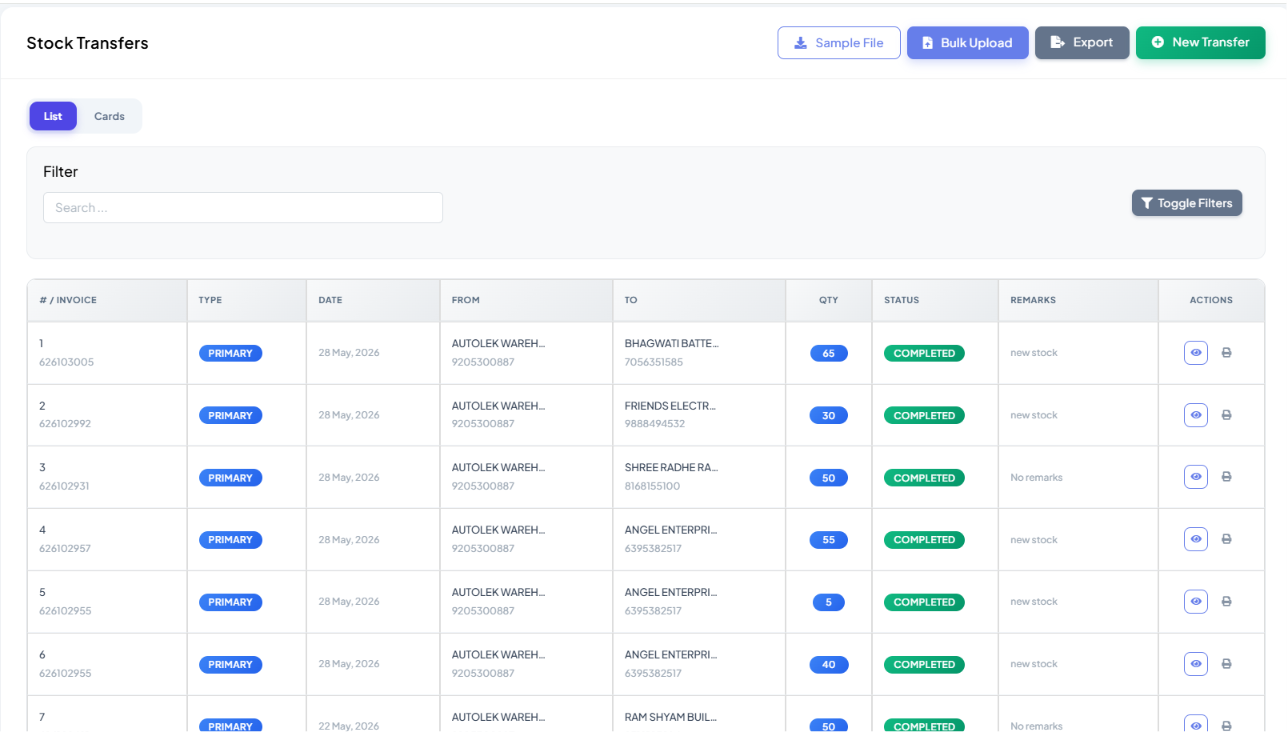Click PRIMARY badge in row 1

coord(230,353)
